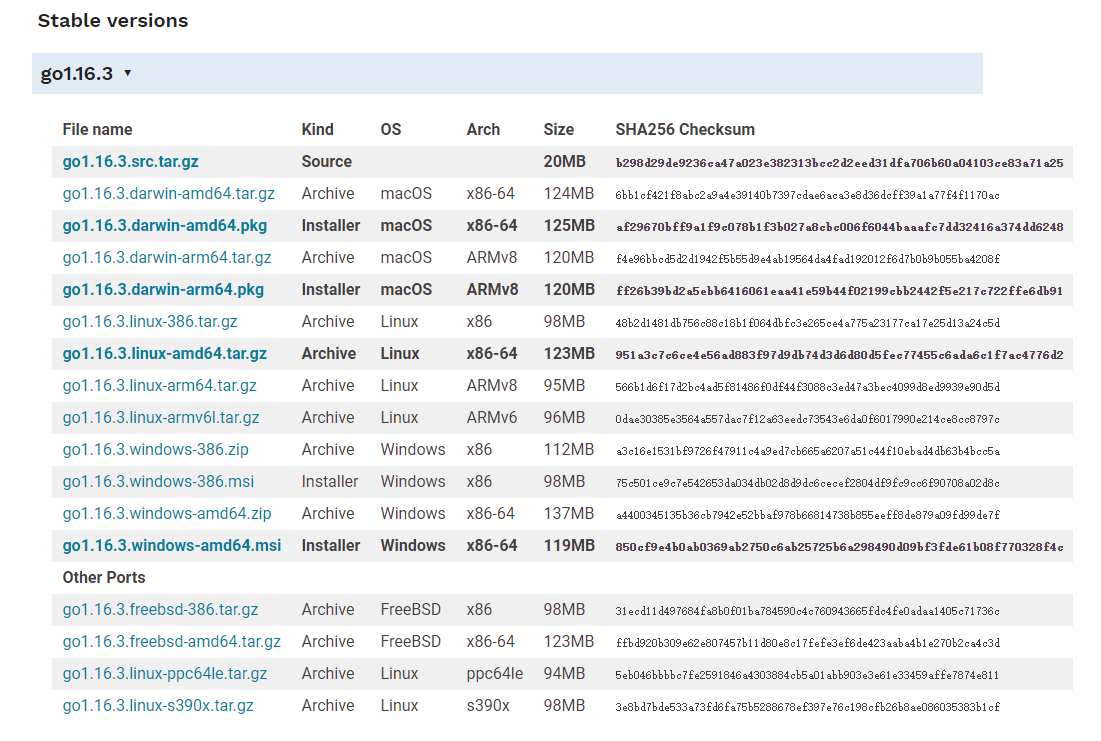This screenshot has width=1101, height=741.
Task: Select checksum of go1.16.3.linux-s390x.tar.gz row
Action: point(807,707)
